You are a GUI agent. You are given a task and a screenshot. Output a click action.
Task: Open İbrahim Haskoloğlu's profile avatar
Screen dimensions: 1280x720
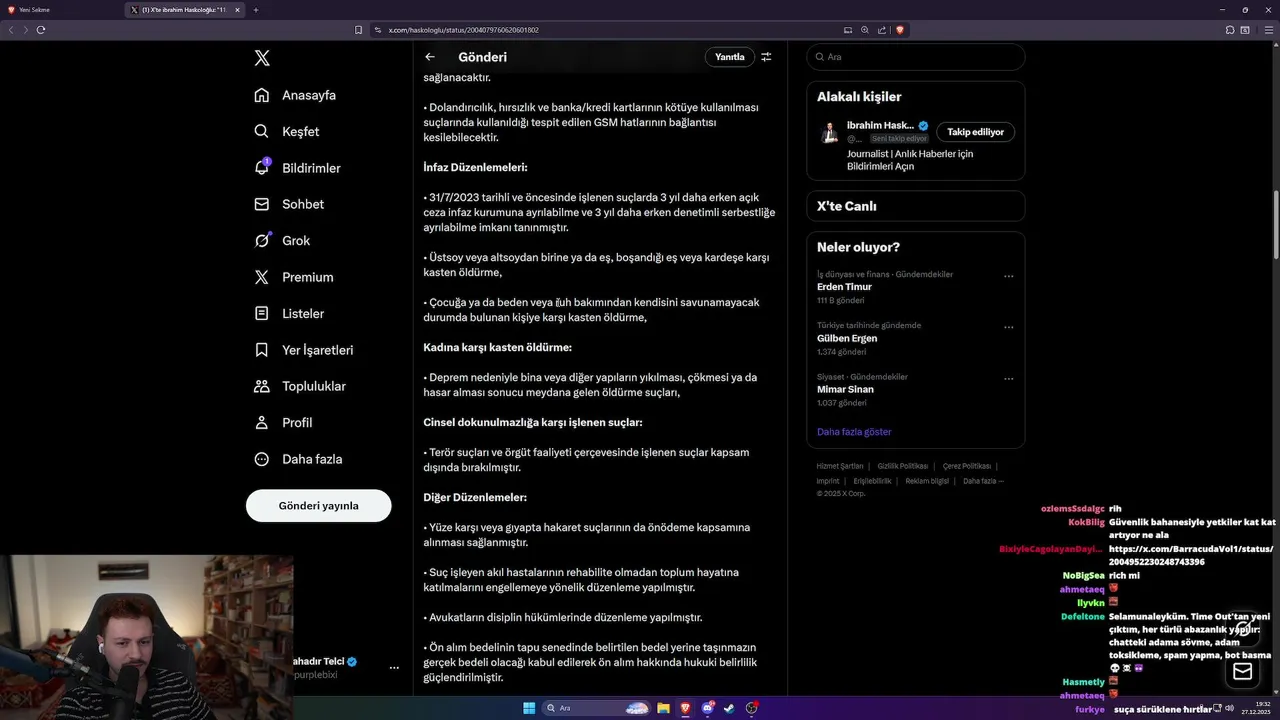pos(829,132)
